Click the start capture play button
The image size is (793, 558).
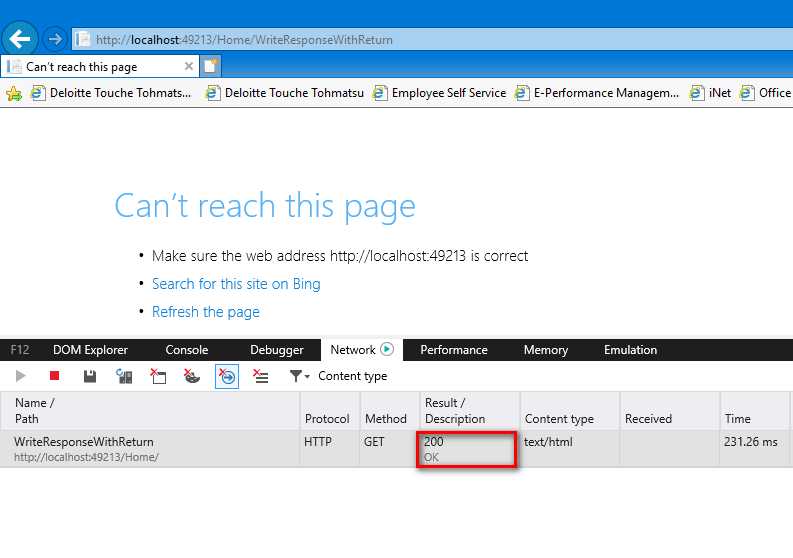[x=21, y=376]
